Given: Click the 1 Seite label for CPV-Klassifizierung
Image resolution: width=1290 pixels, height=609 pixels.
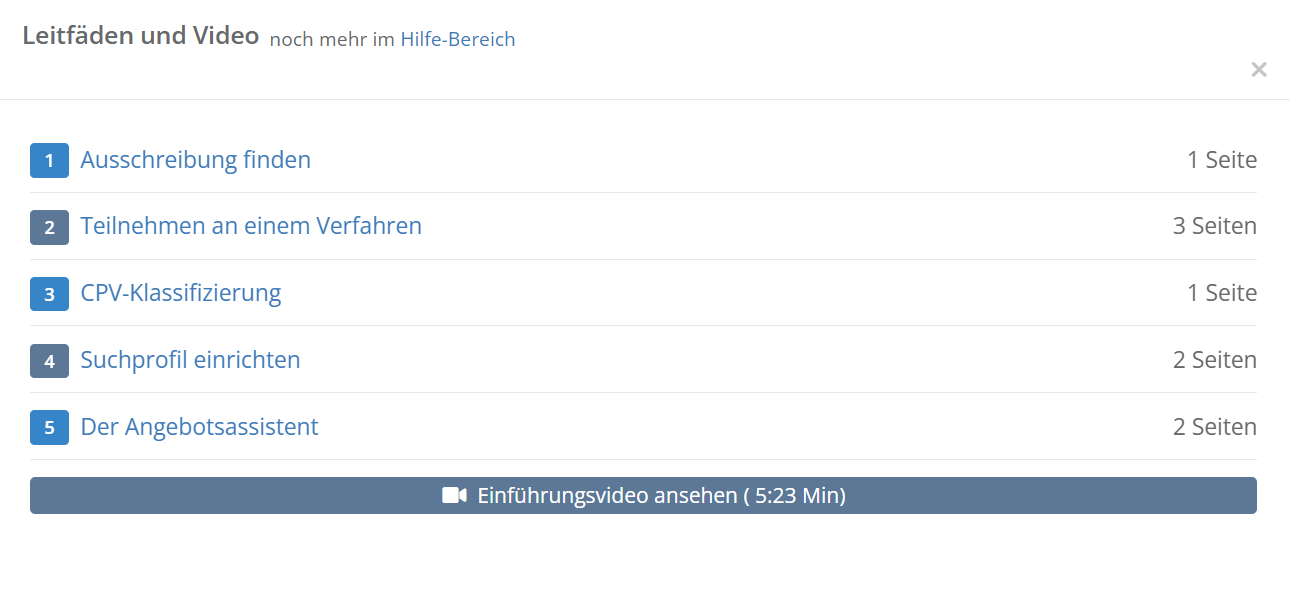Looking at the screenshot, I should 1222,293.
